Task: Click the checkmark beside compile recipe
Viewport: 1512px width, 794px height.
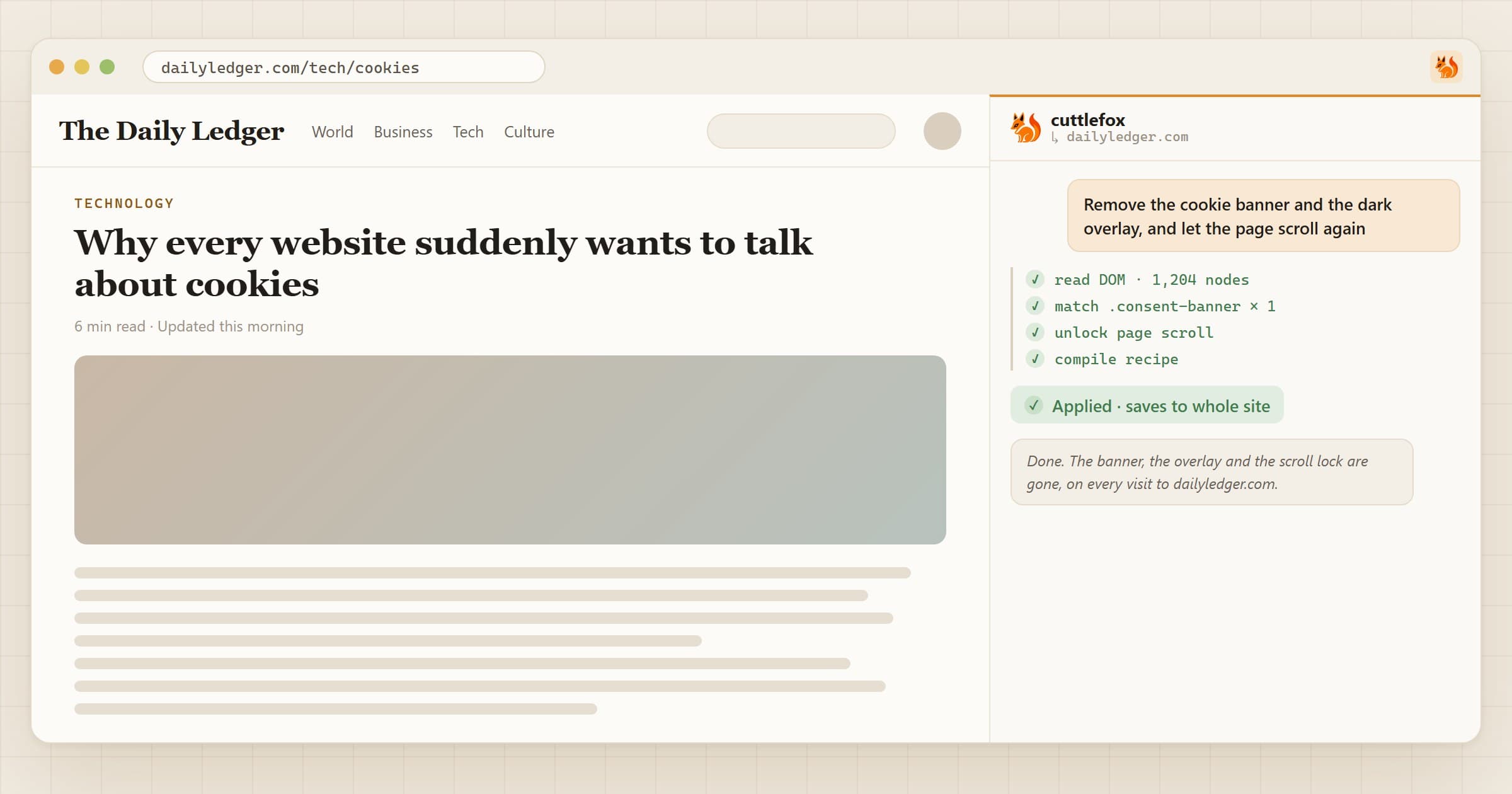Action: 1034,359
